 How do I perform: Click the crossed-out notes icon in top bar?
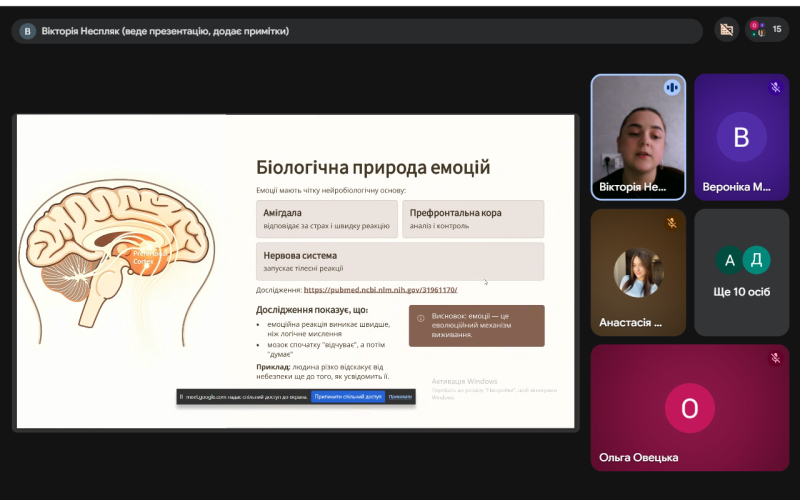pyautogui.click(x=727, y=30)
